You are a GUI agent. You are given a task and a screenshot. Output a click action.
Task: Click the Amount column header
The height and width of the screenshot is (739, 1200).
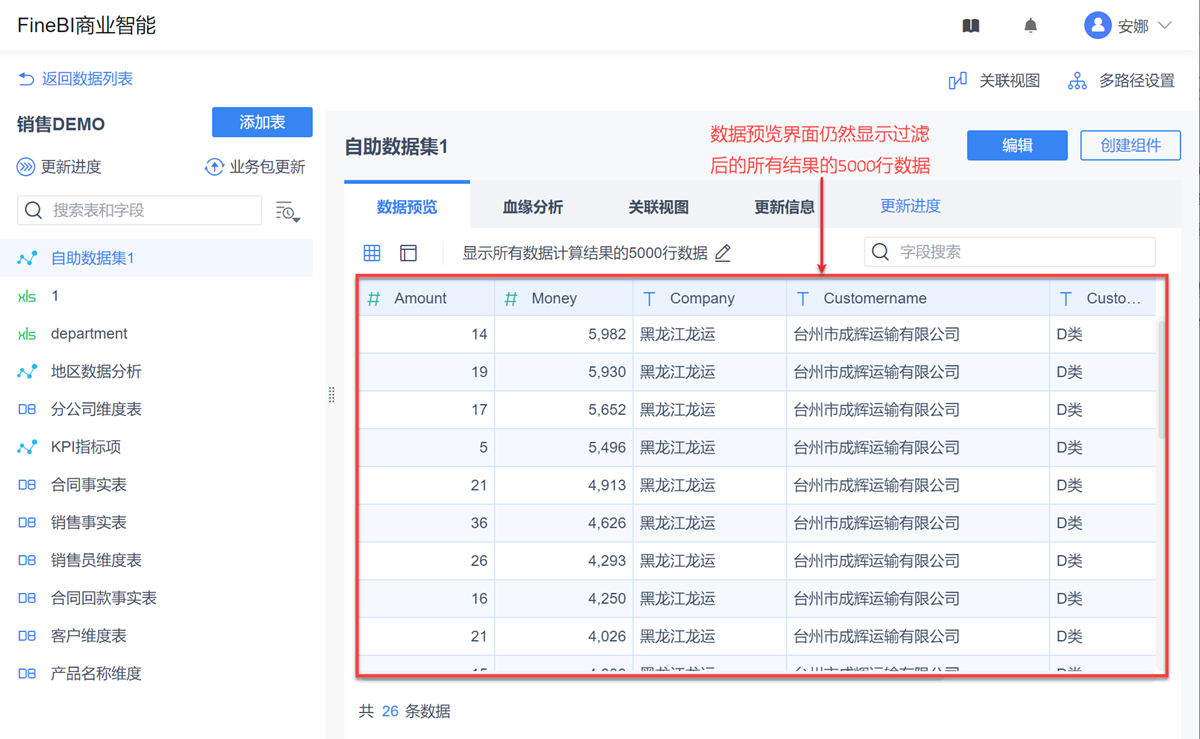coord(427,298)
